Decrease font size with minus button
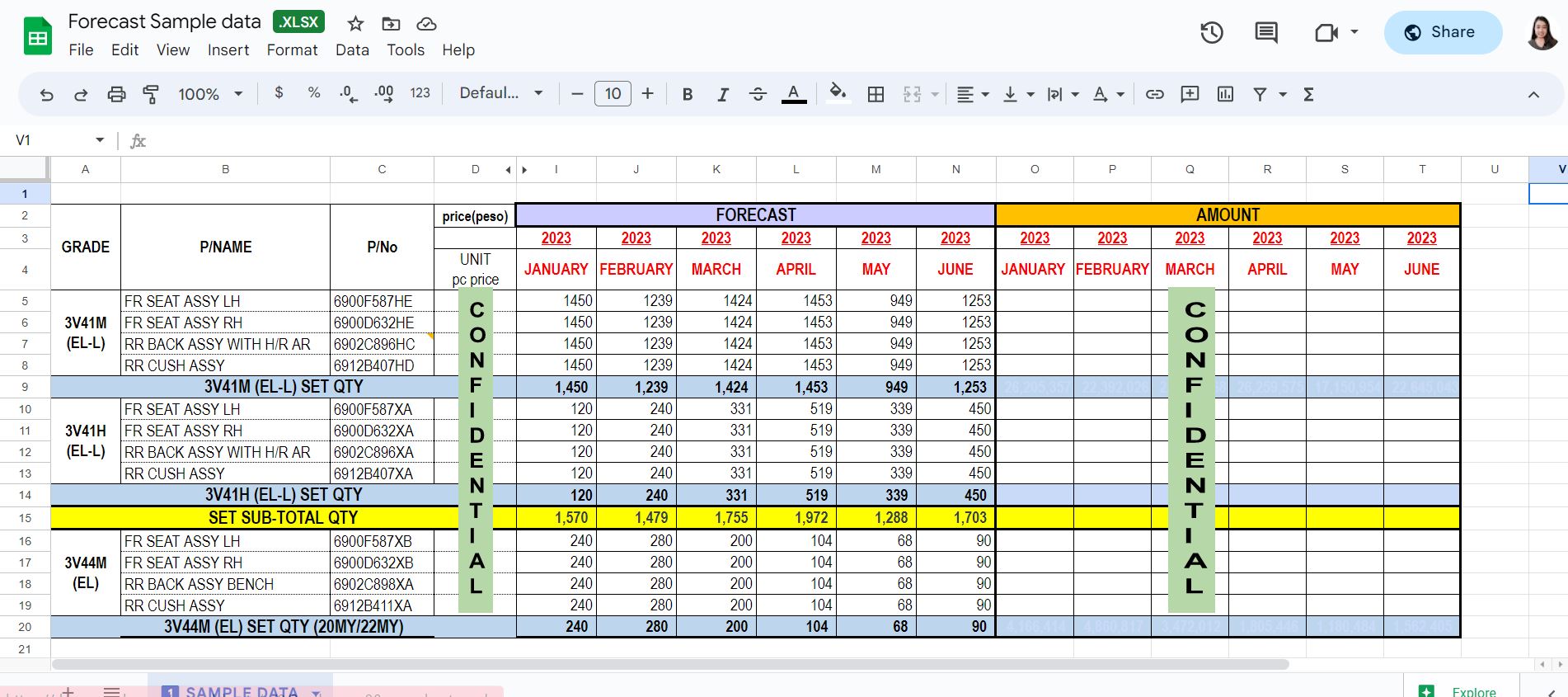The width and height of the screenshot is (1568, 697). click(x=577, y=94)
